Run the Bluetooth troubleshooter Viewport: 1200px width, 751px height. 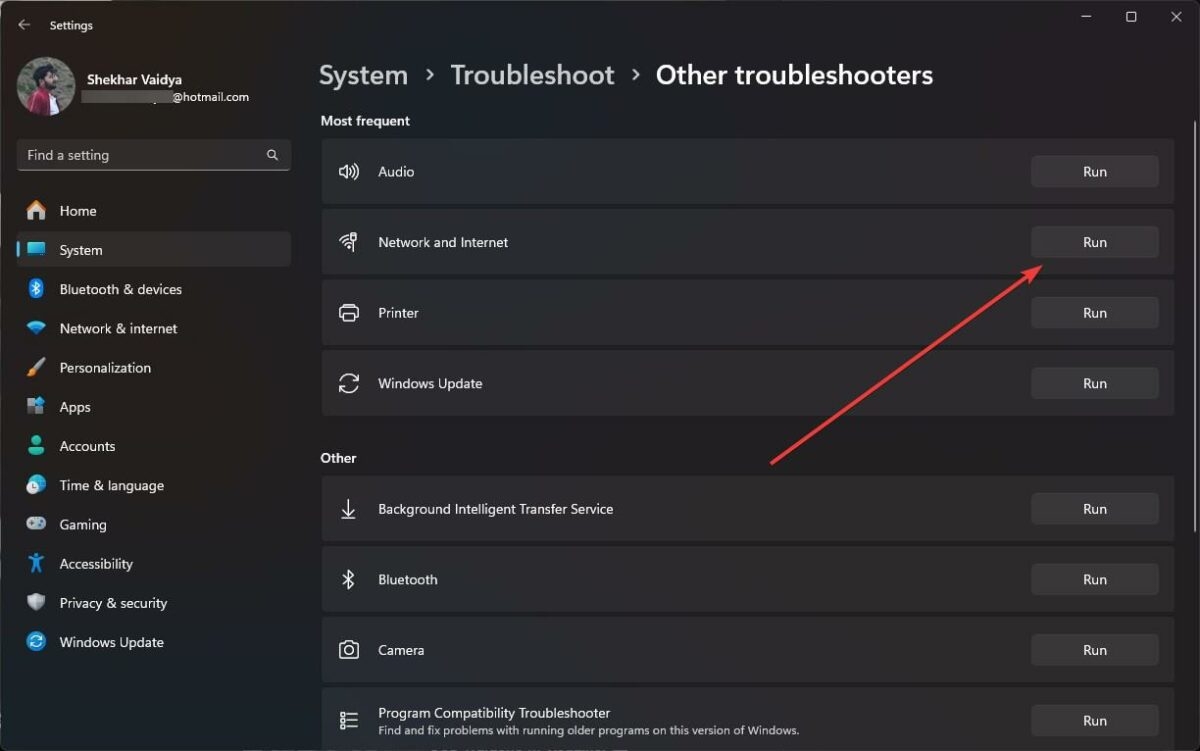[x=1094, y=580]
